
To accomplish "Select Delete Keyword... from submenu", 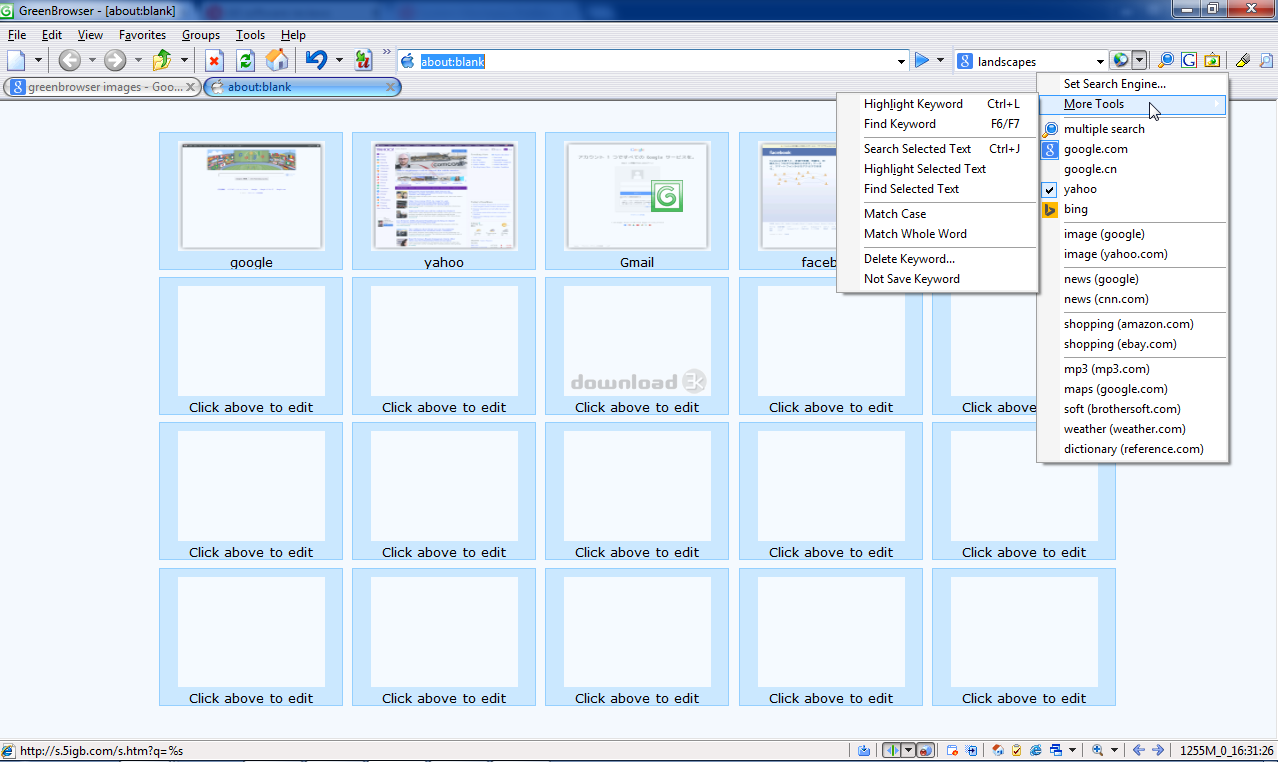I will tap(909, 259).
